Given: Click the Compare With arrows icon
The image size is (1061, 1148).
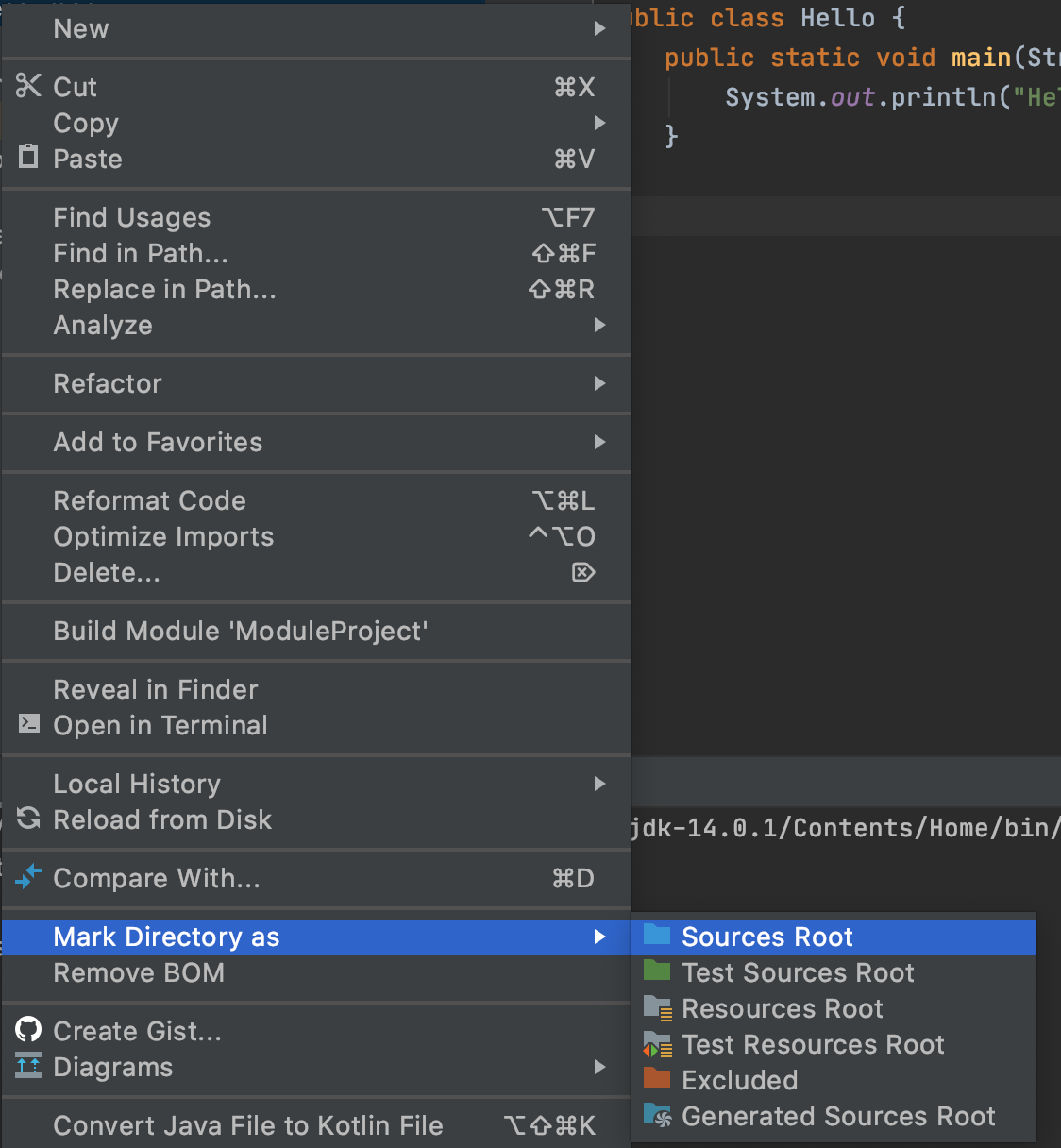Looking at the screenshot, I should click(28, 877).
